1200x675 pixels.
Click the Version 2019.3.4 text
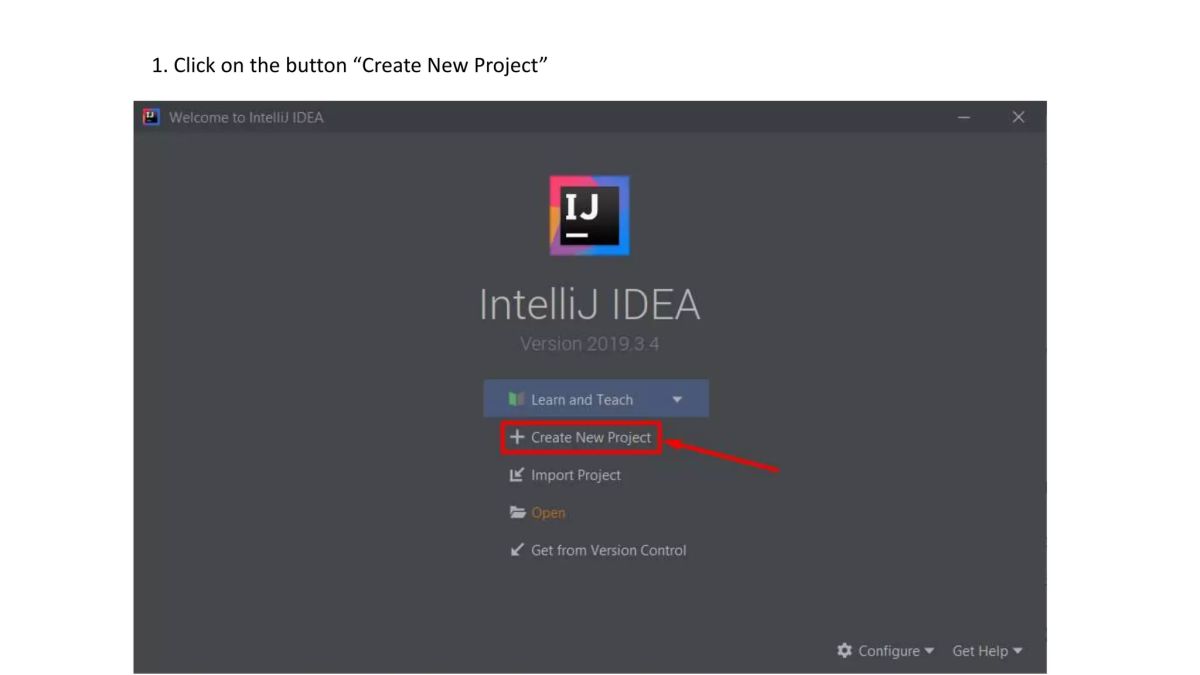pos(589,343)
